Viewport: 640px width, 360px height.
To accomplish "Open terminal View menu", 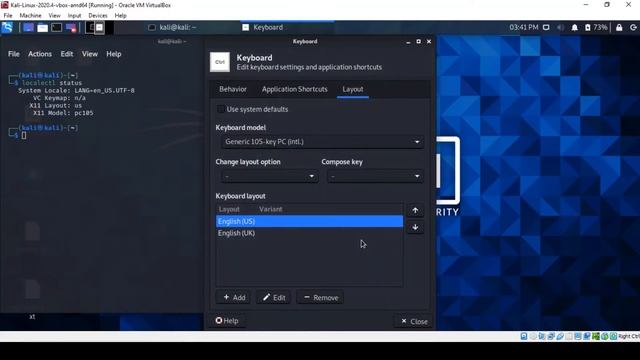I will click(90, 54).
